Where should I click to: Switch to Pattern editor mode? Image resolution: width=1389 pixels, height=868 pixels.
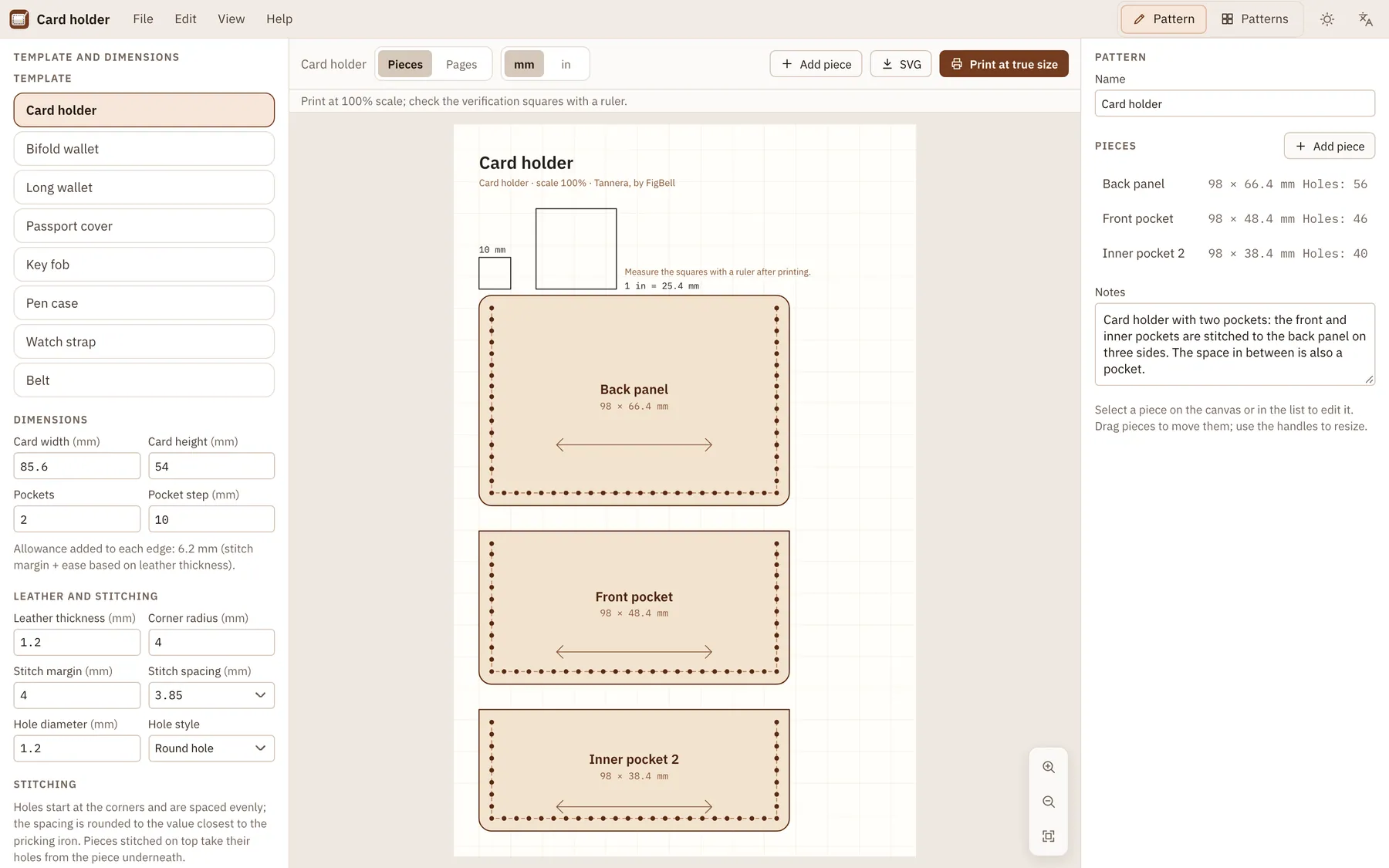[x=1163, y=19]
